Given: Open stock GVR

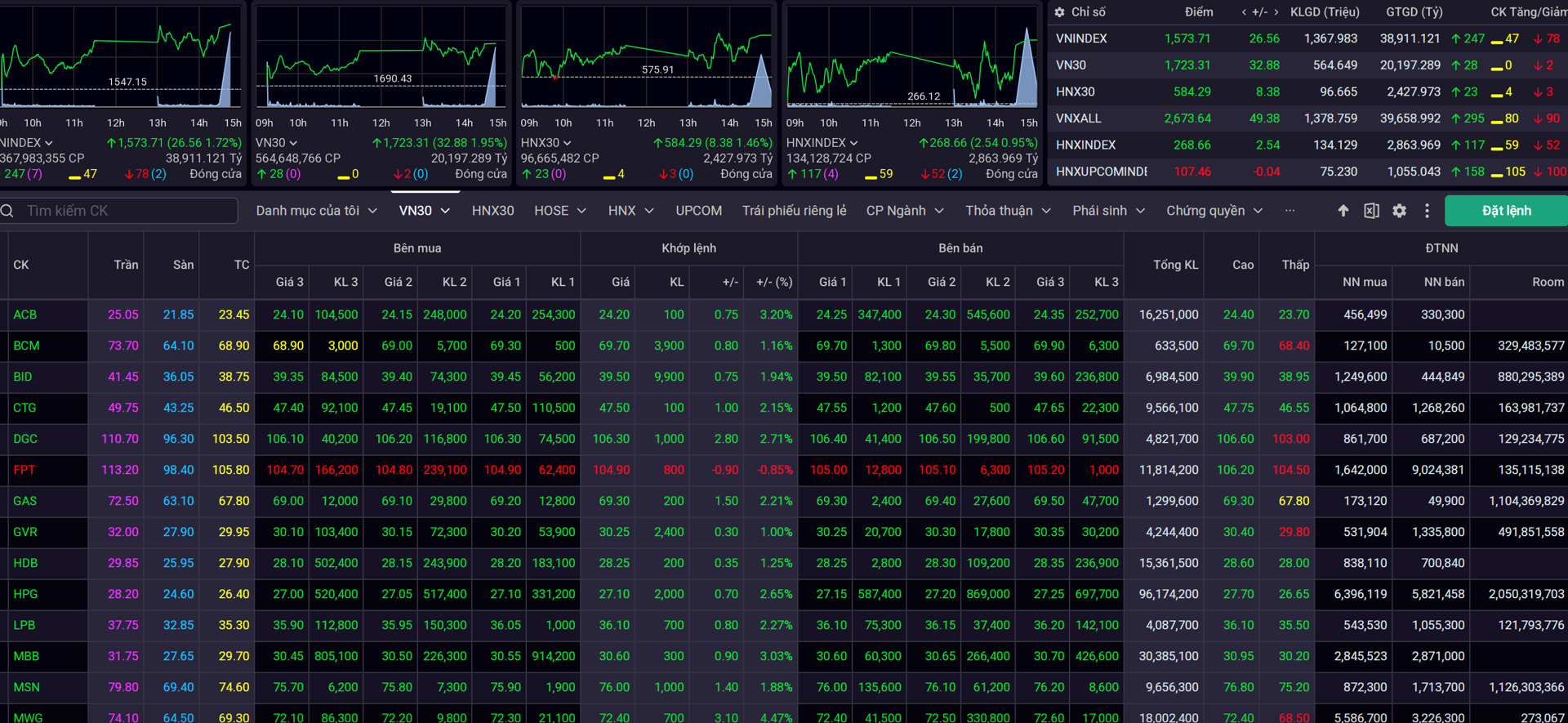Looking at the screenshot, I should coord(25,532).
